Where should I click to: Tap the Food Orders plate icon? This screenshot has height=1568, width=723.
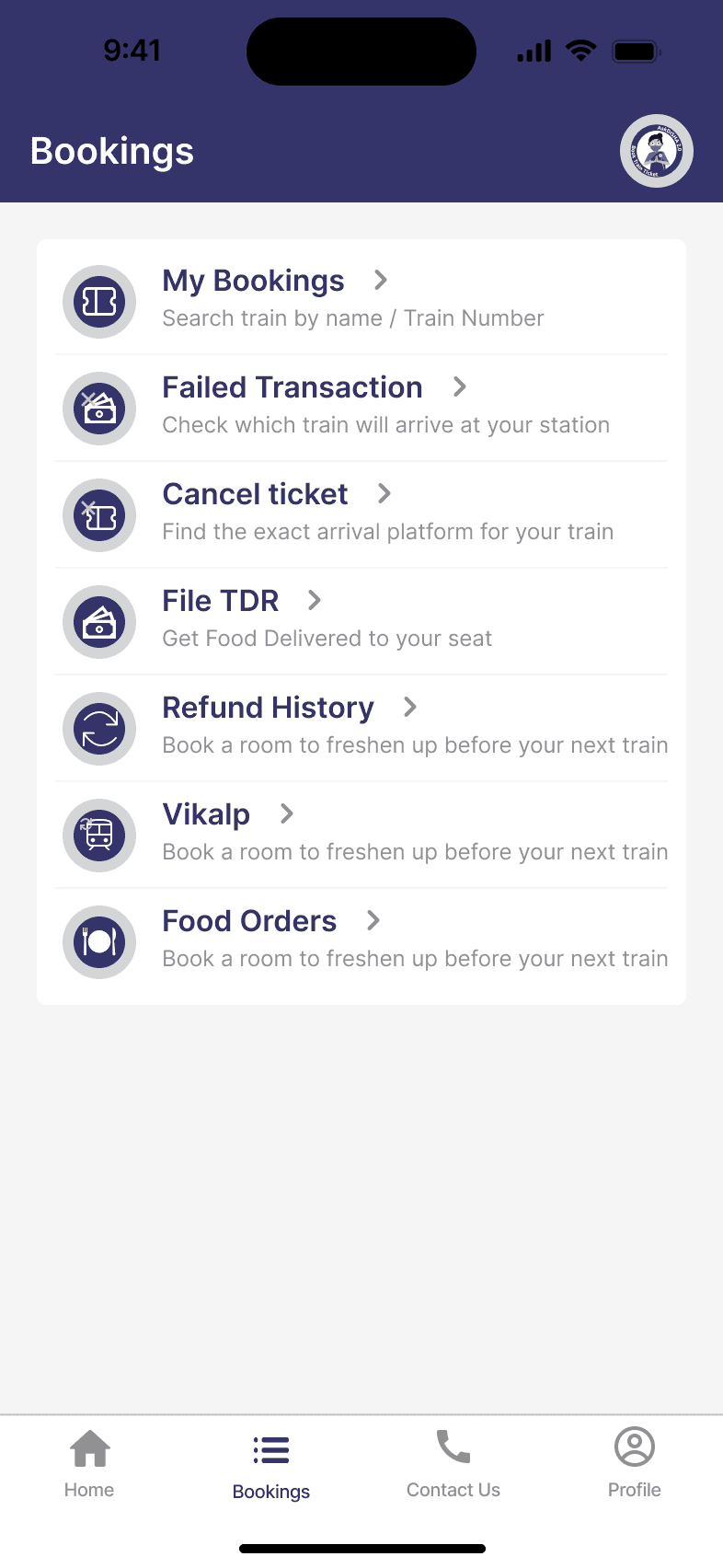coord(99,942)
